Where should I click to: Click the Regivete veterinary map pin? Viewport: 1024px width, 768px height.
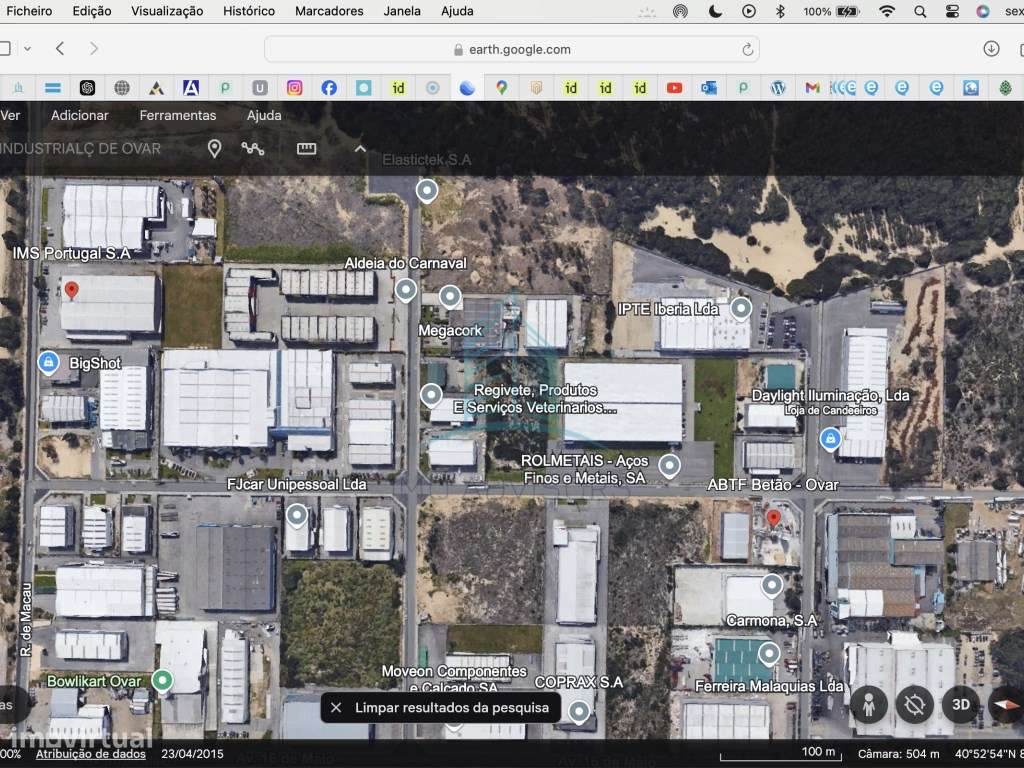click(x=431, y=395)
